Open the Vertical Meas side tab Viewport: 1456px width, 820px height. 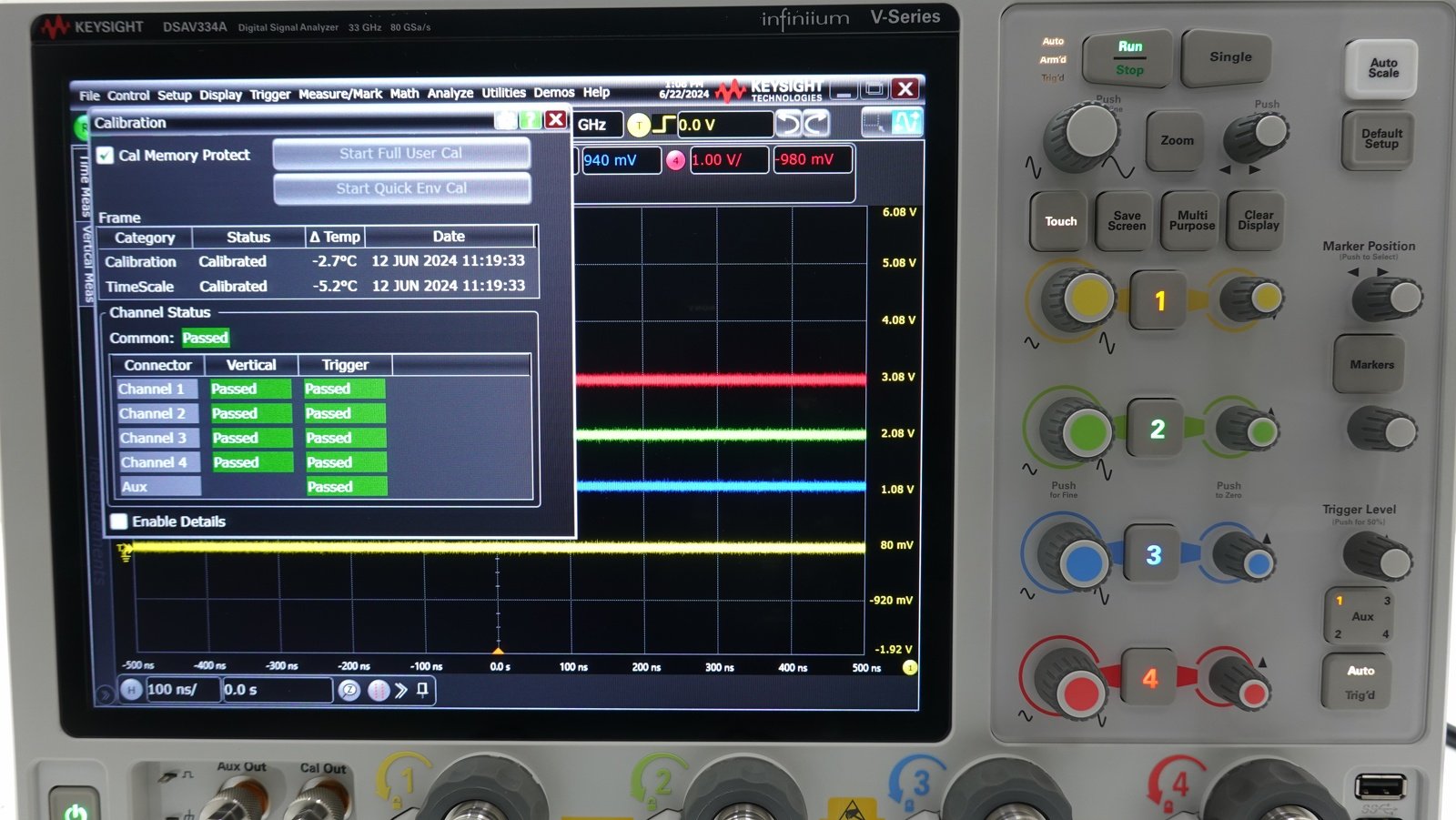87,264
